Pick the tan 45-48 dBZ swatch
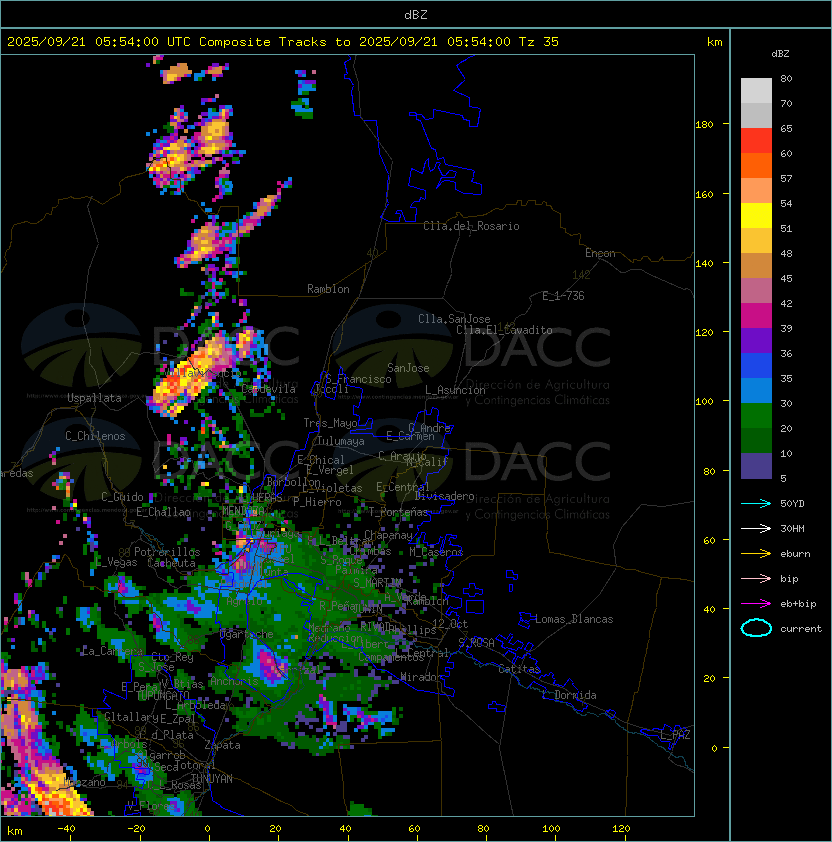Image resolution: width=832 pixels, height=842 pixels. tap(756, 266)
